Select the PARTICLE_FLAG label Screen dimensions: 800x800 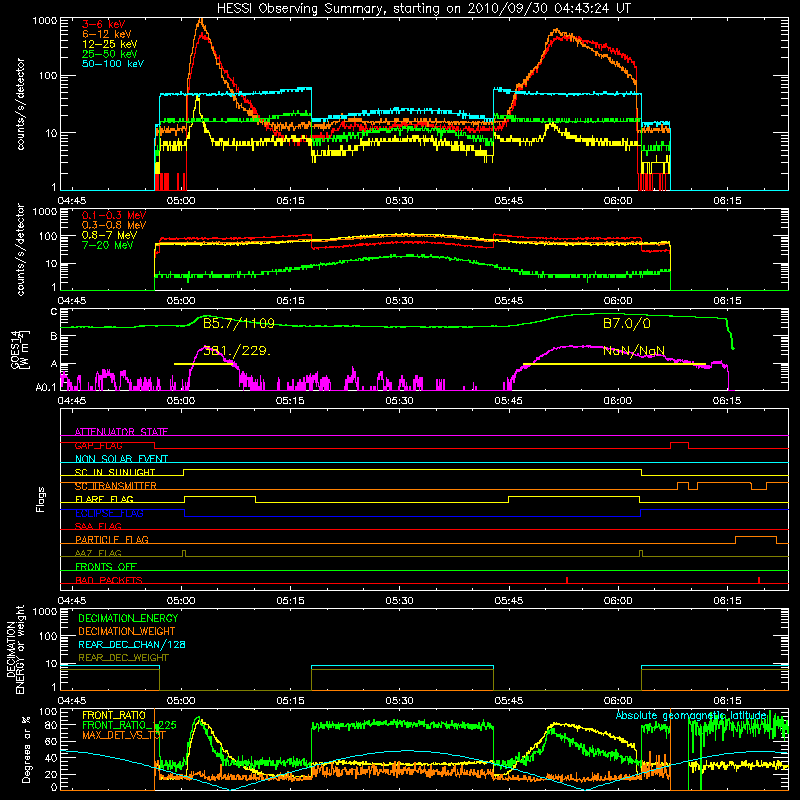click(112, 539)
